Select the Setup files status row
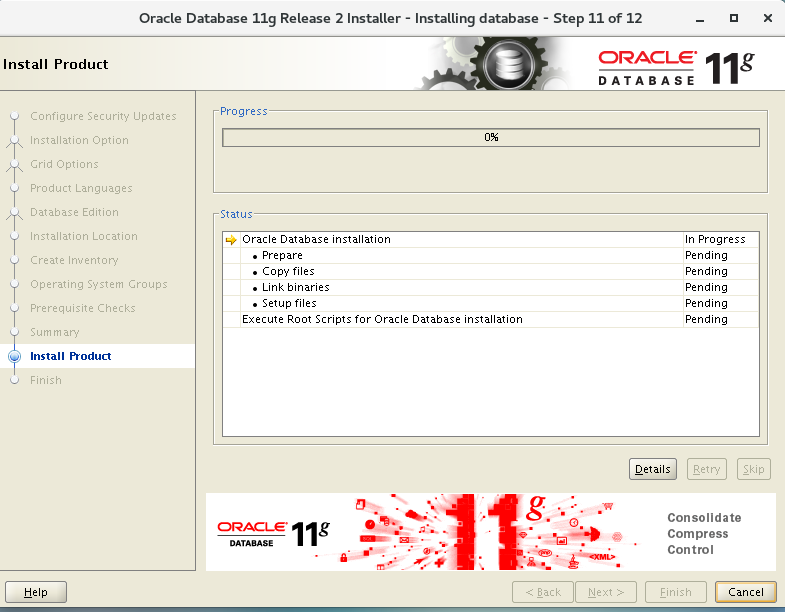The height and width of the screenshot is (612, 785). tap(491, 303)
